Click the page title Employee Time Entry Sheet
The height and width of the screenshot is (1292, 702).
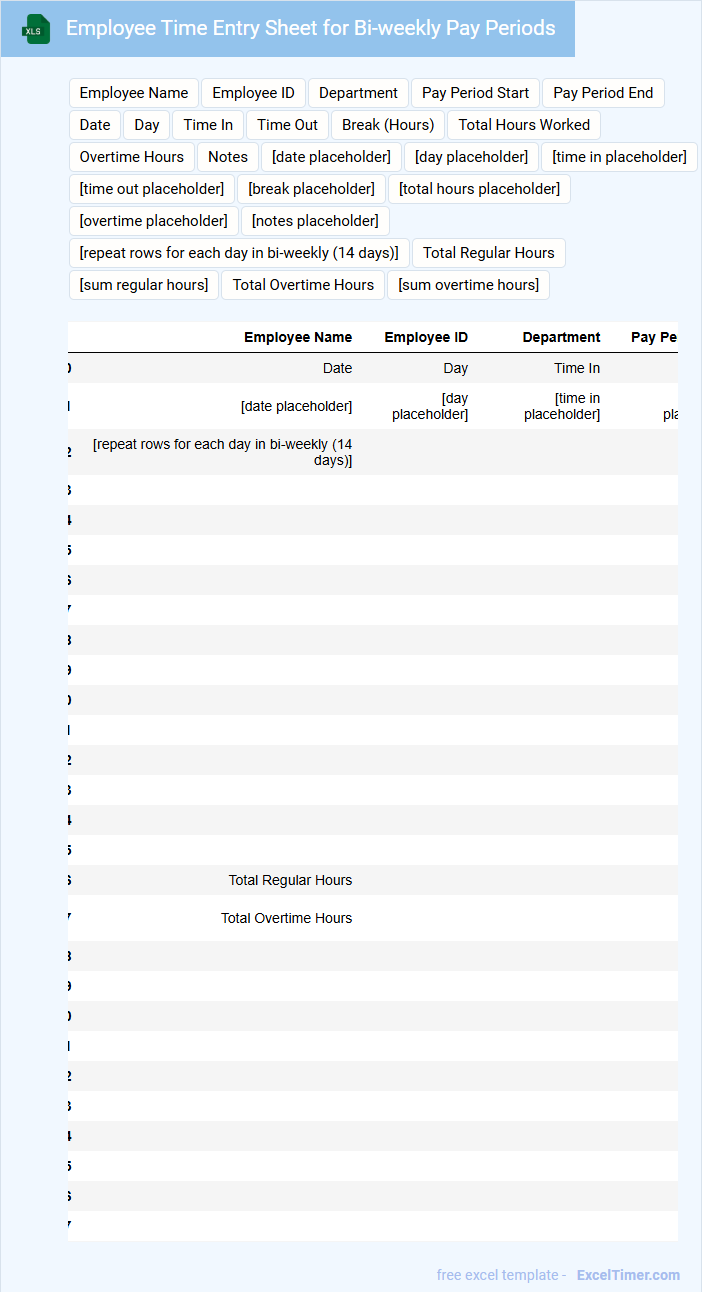coord(311,28)
